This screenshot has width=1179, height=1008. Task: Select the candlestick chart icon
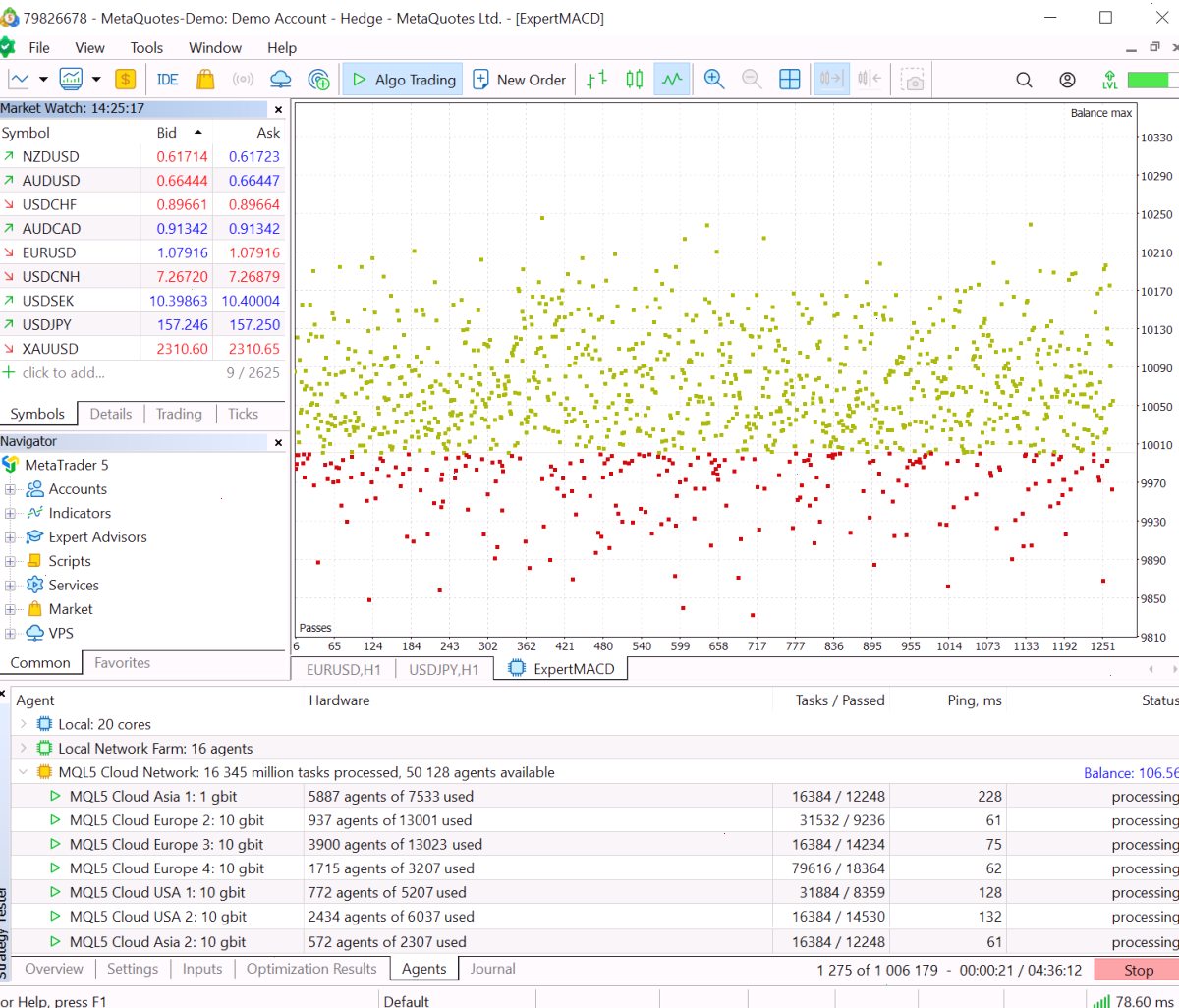[635, 80]
